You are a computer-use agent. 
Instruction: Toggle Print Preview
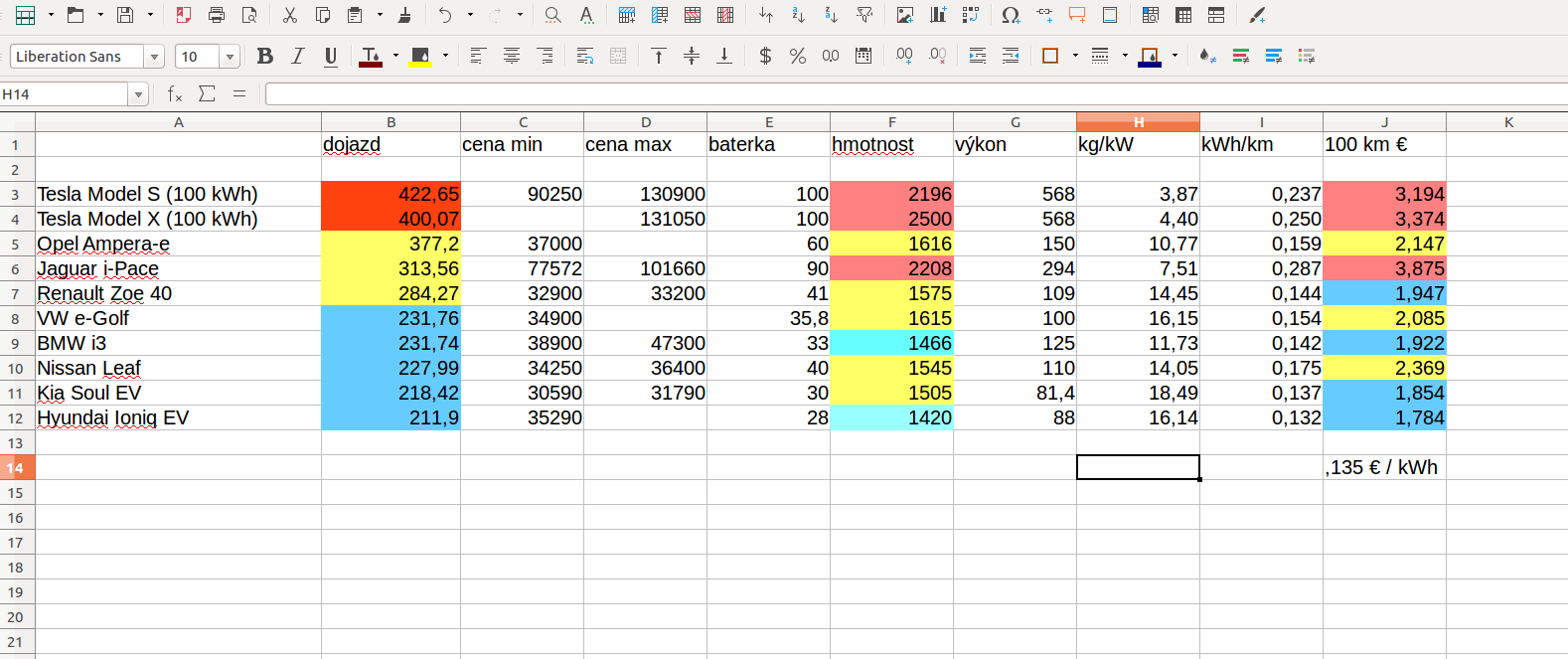(249, 15)
